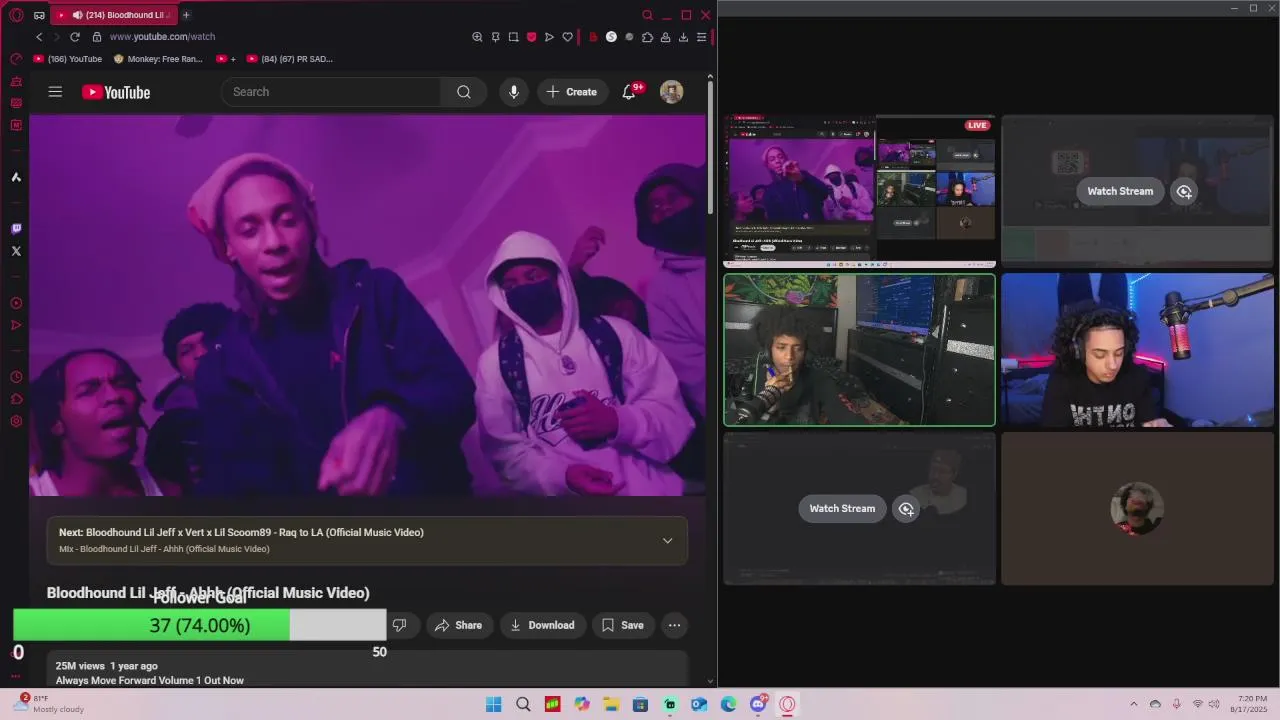Download the video

tap(542, 625)
